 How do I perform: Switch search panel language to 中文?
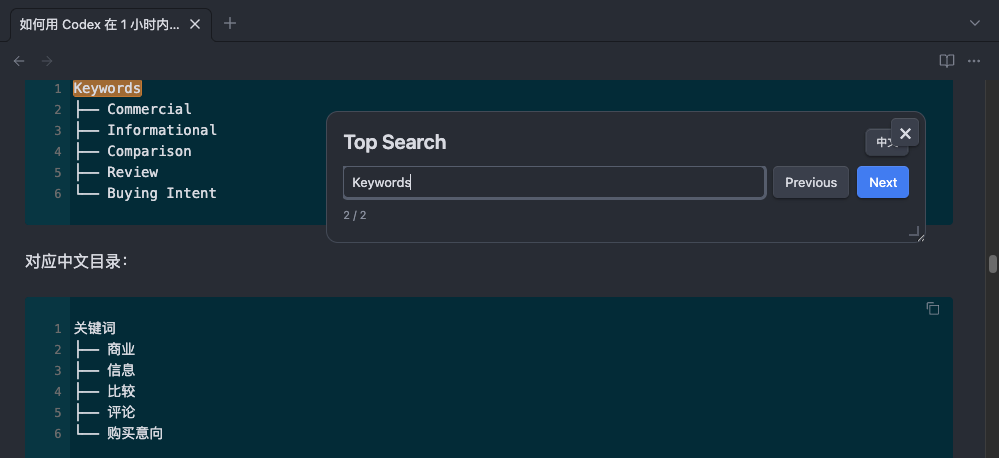click(x=884, y=143)
